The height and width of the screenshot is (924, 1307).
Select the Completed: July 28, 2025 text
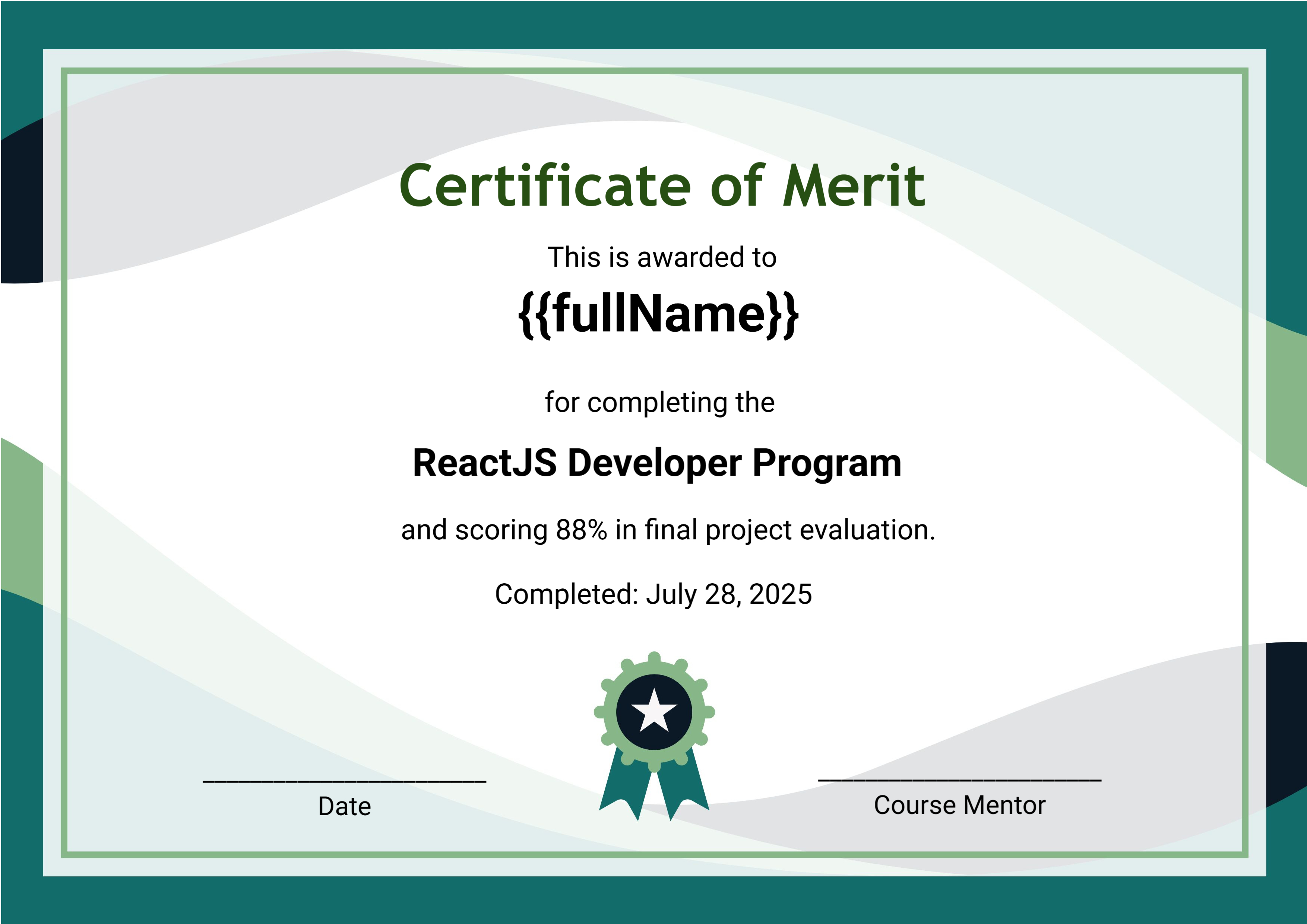[x=653, y=594]
